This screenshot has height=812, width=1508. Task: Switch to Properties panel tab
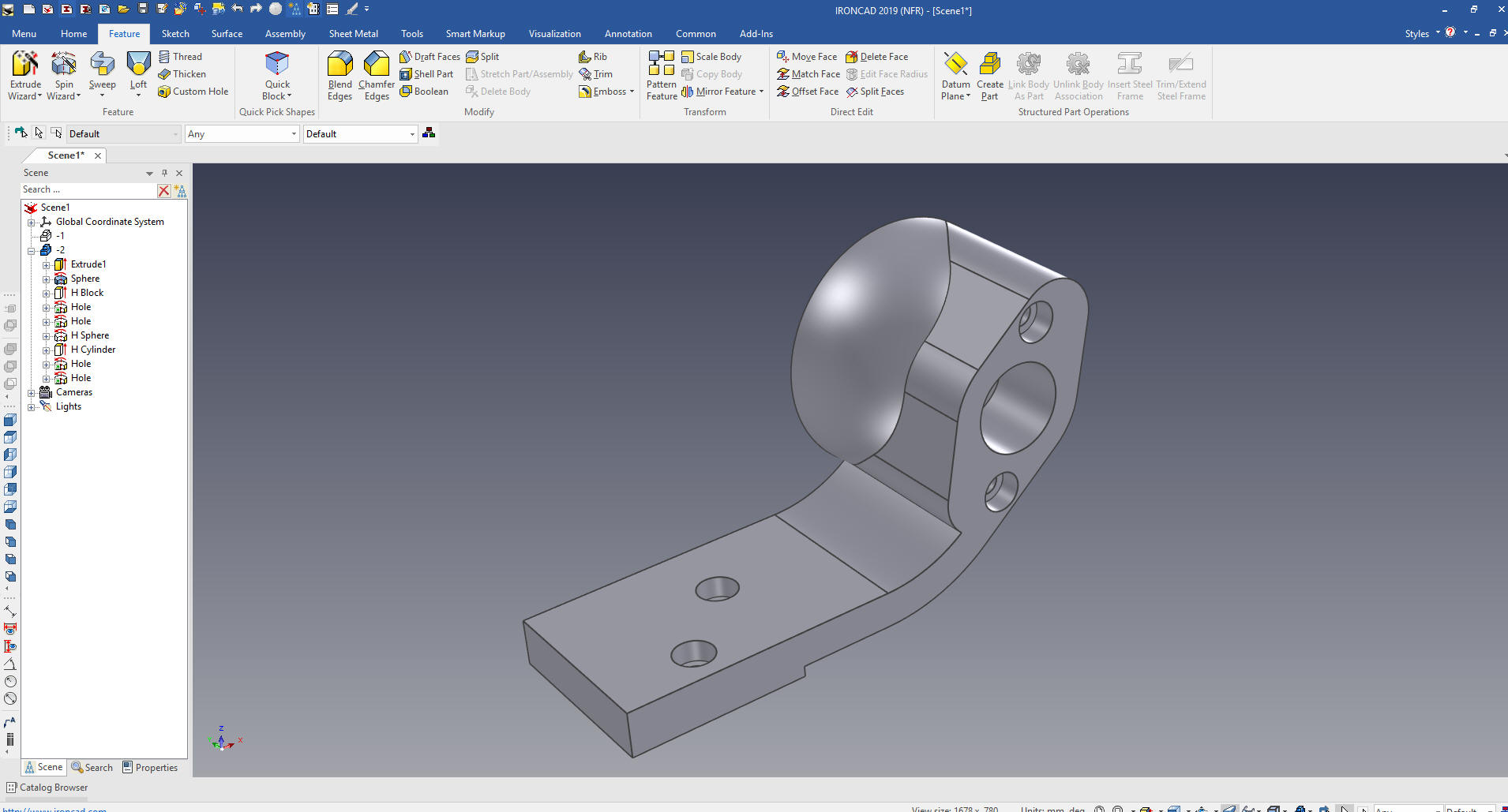click(150, 768)
